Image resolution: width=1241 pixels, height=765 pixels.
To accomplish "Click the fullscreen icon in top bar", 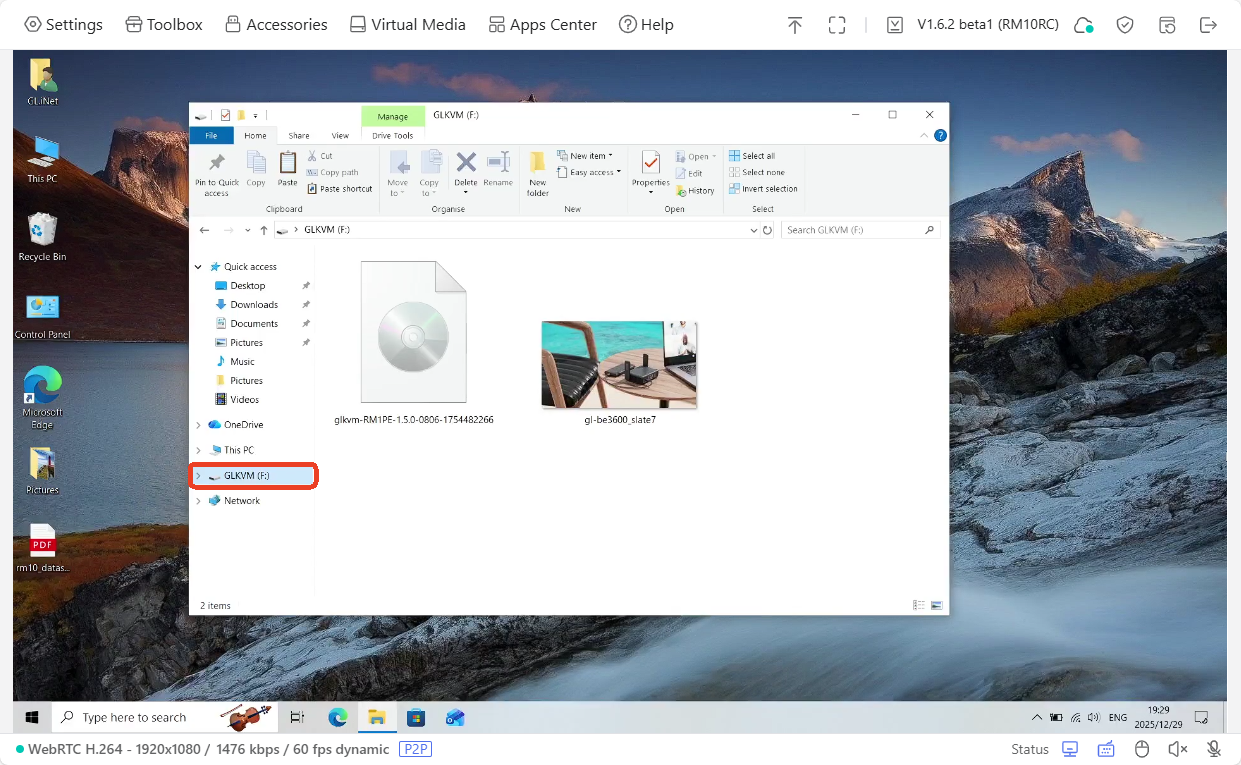I will click(837, 25).
